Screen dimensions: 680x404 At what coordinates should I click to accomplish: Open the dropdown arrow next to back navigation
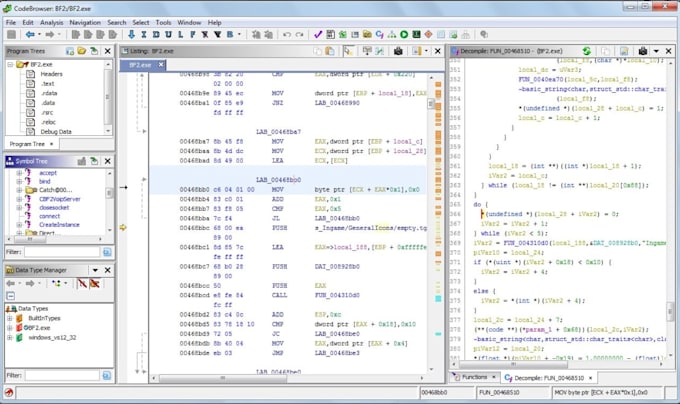(x=39, y=35)
